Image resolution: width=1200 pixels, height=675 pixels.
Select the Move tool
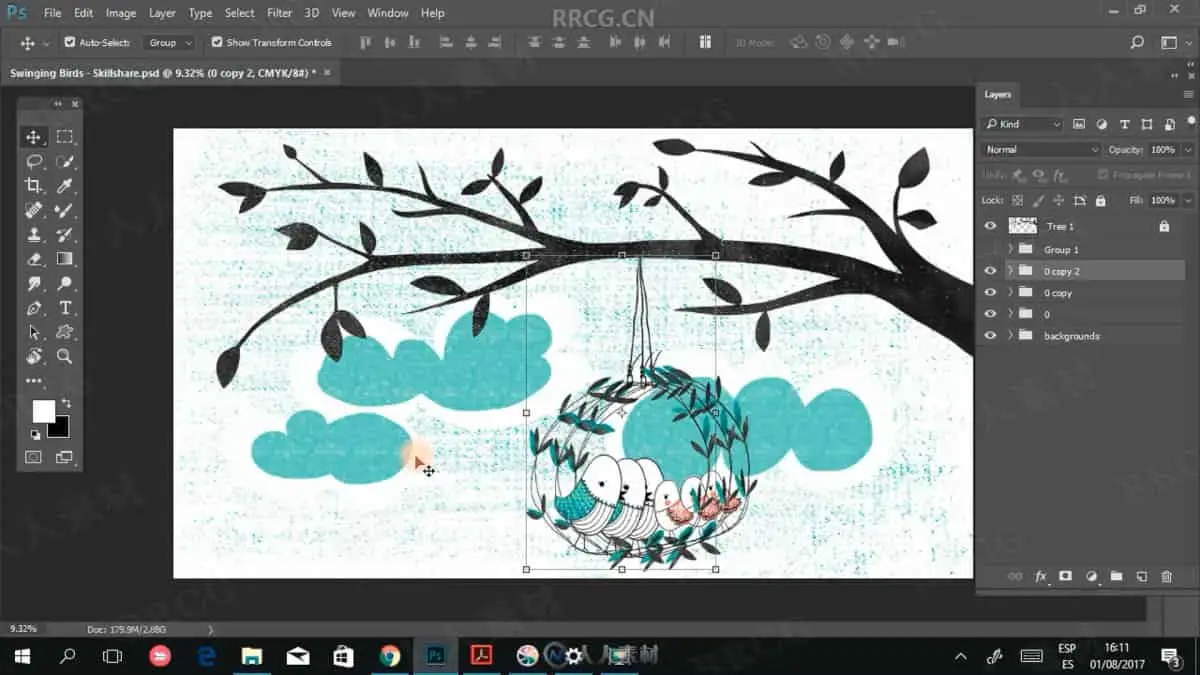click(34, 137)
